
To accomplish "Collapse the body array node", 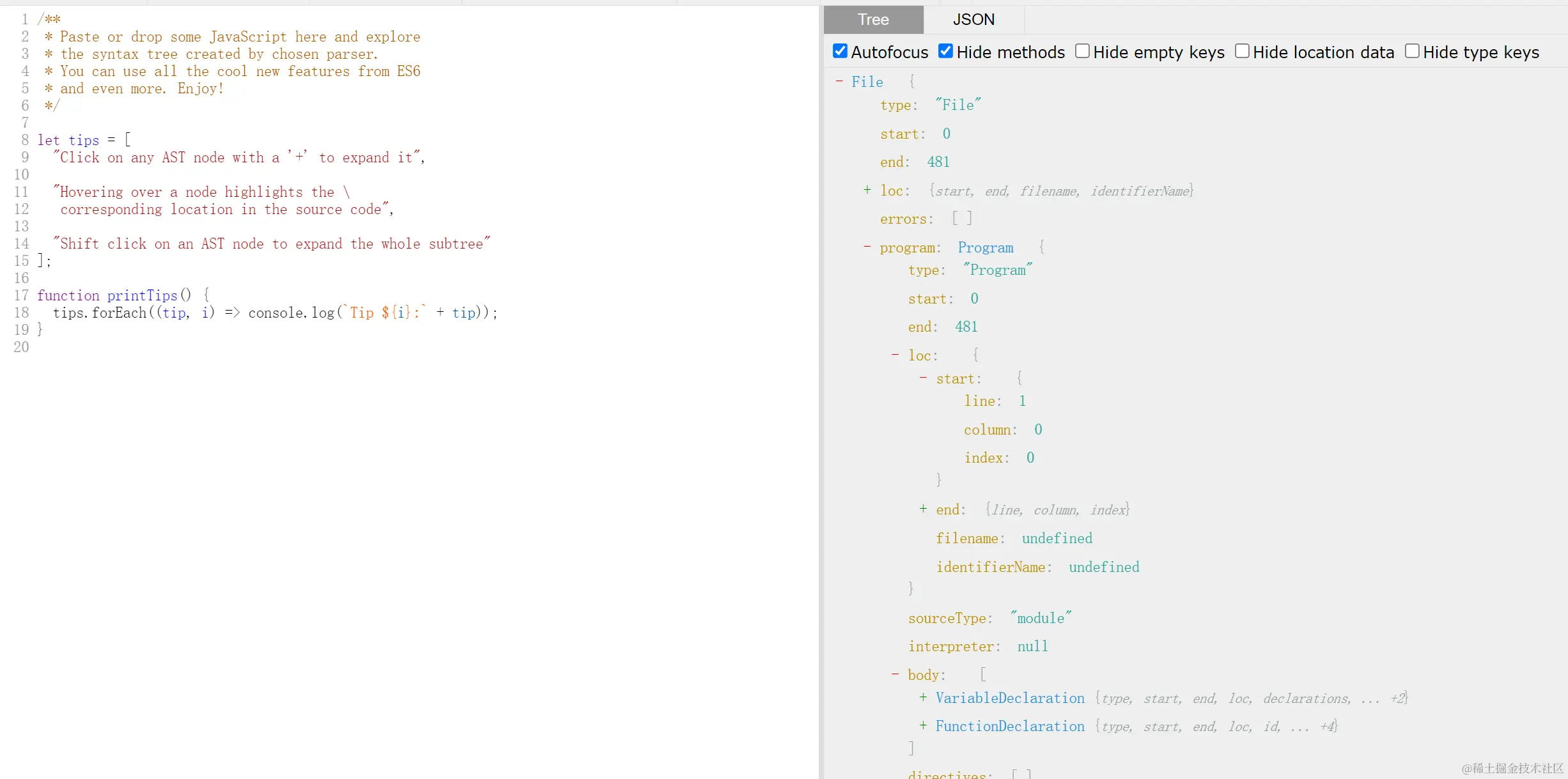I will (896, 674).
